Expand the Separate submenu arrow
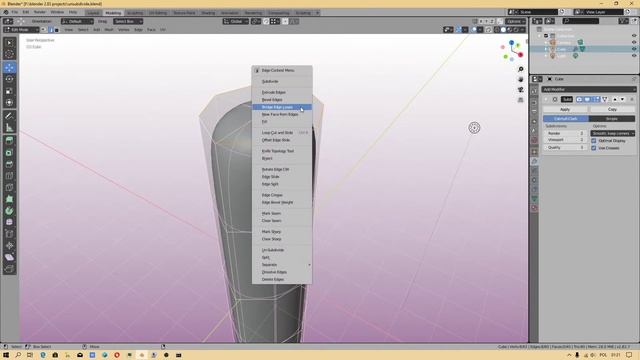 point(309,265)
